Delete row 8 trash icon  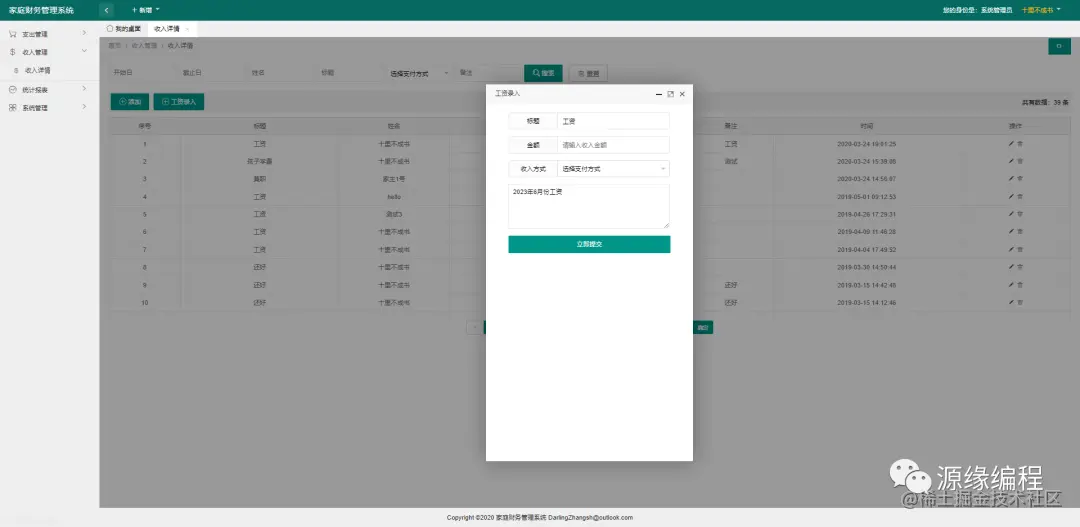[1020, 267]
